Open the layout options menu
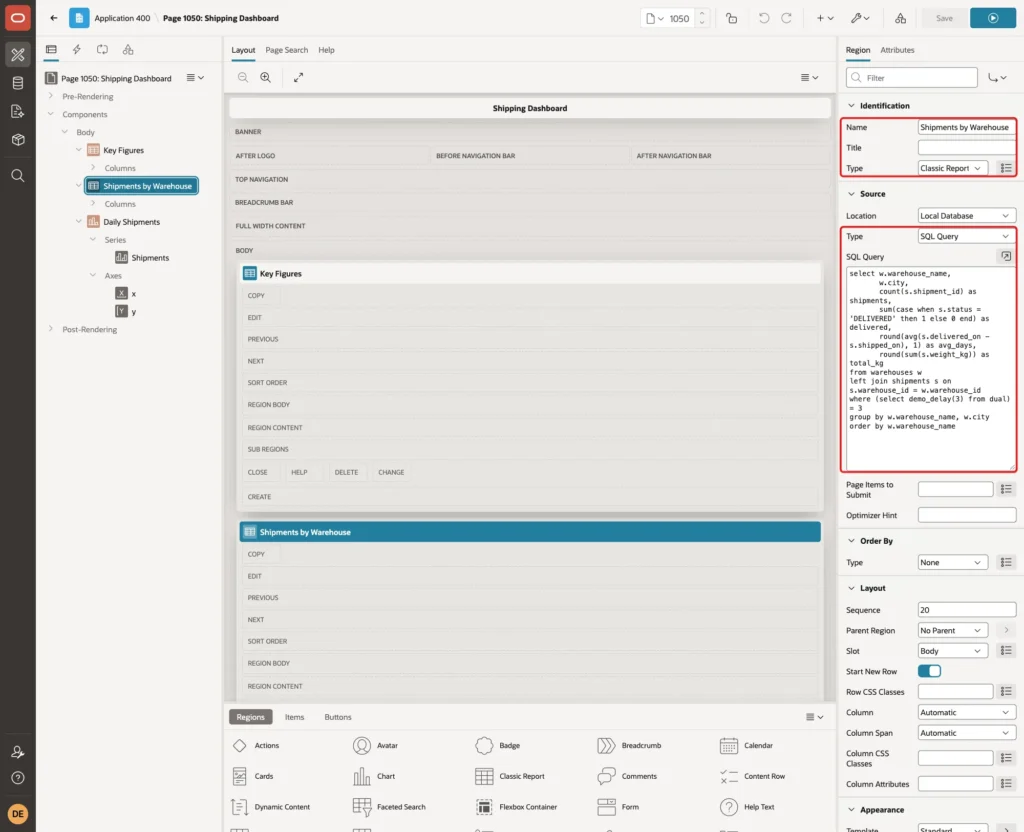 coord(809,77)
